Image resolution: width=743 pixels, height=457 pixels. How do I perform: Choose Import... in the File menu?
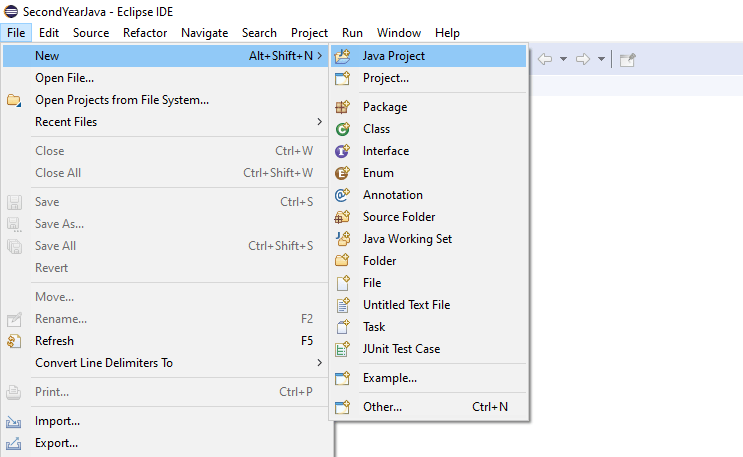pos(57,421)
